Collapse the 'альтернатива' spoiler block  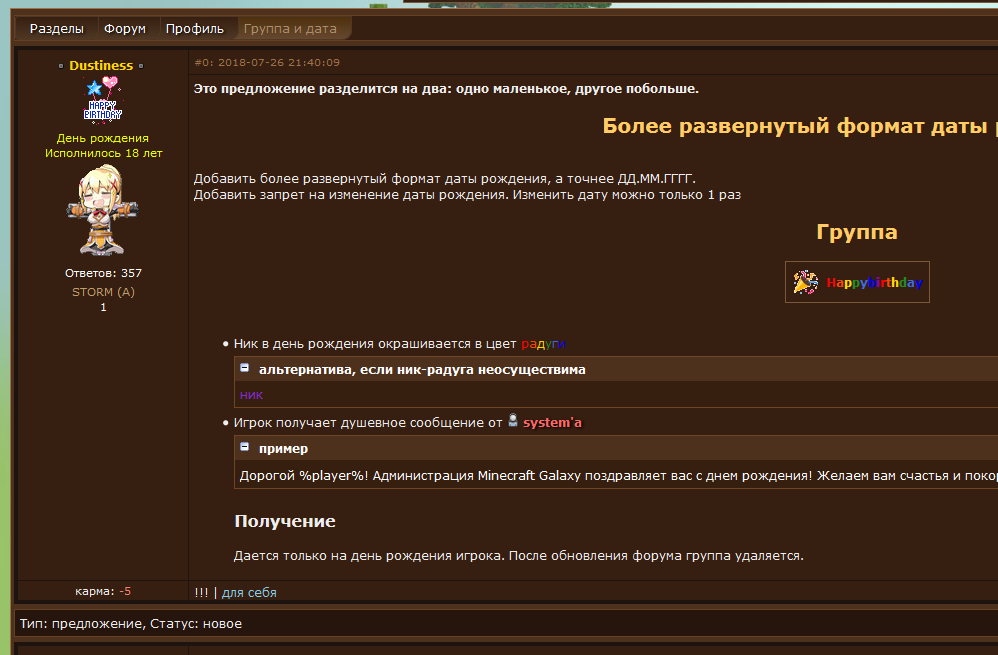point(245,369)
